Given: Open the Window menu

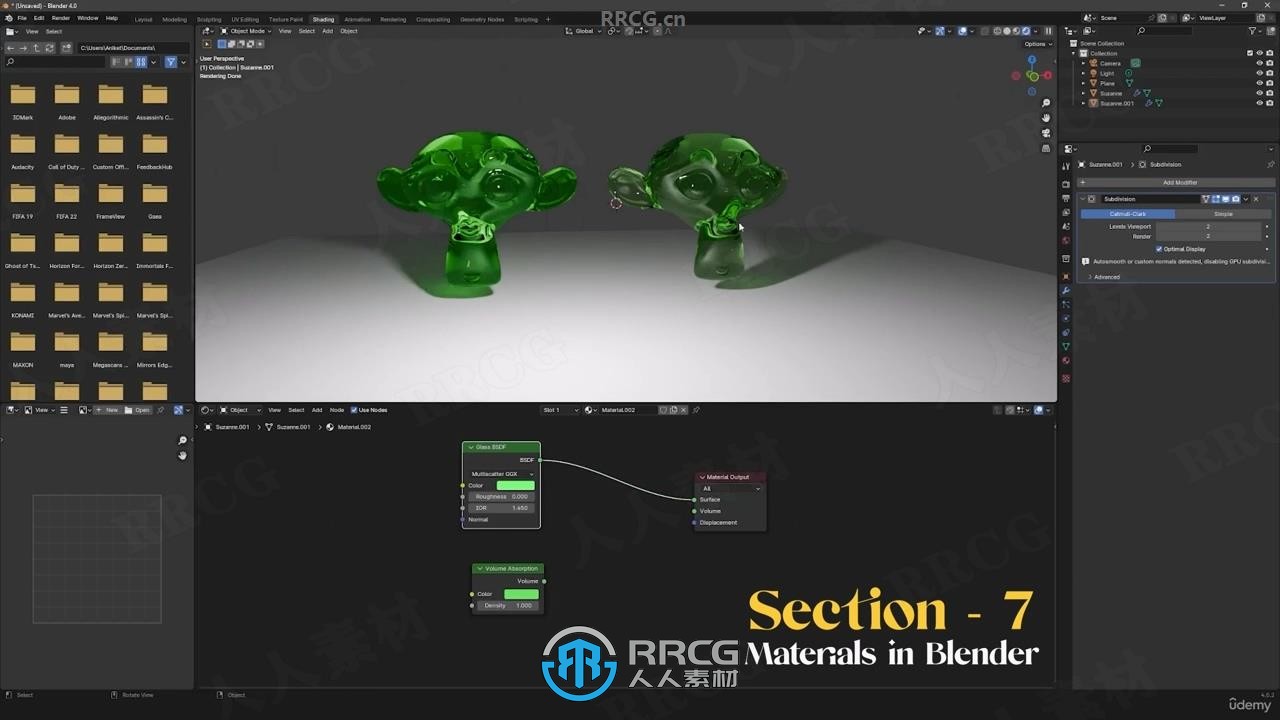Looking at the screenshot, I should point(88,18).
